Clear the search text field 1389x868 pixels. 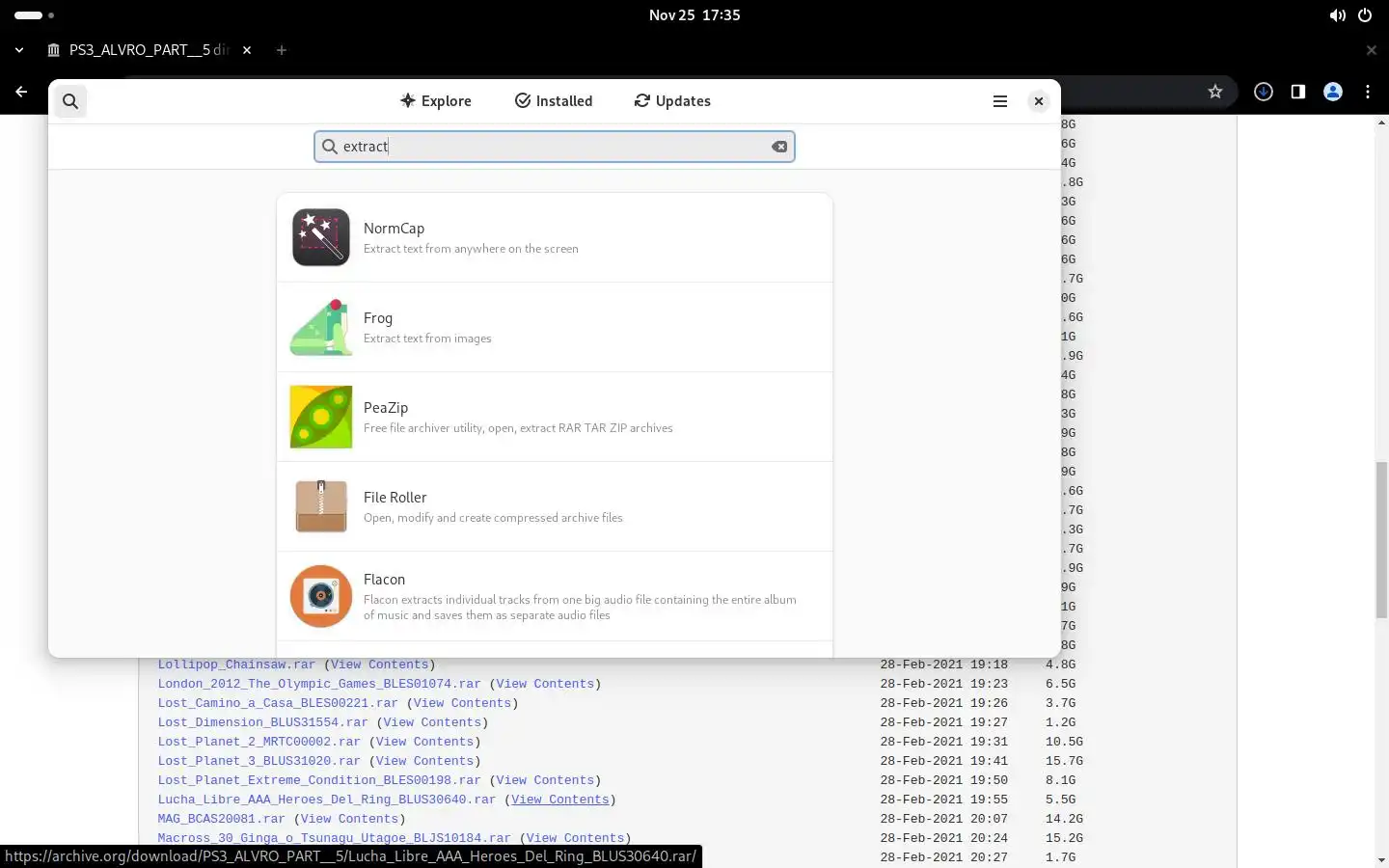(779, 147)
